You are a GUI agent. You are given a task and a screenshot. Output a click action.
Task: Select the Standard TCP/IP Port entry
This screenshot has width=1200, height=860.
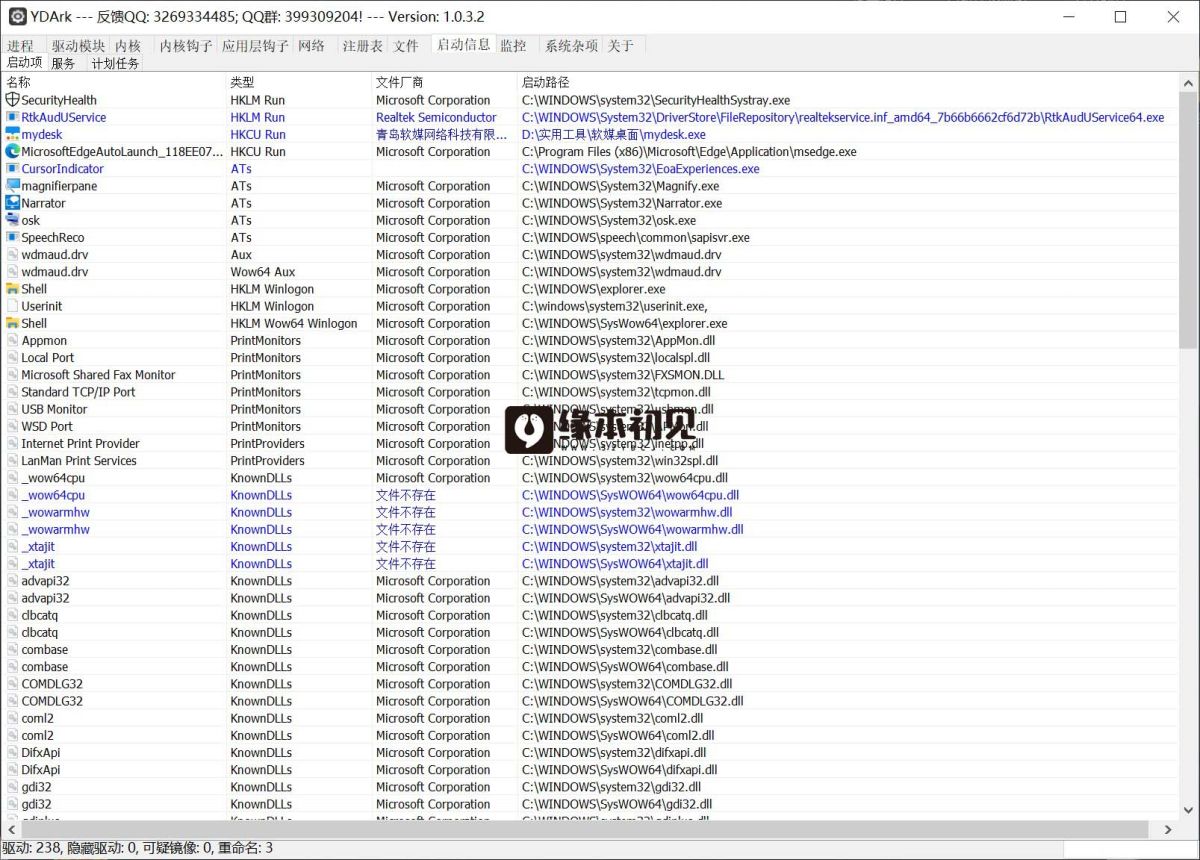(x=78, y=392)
